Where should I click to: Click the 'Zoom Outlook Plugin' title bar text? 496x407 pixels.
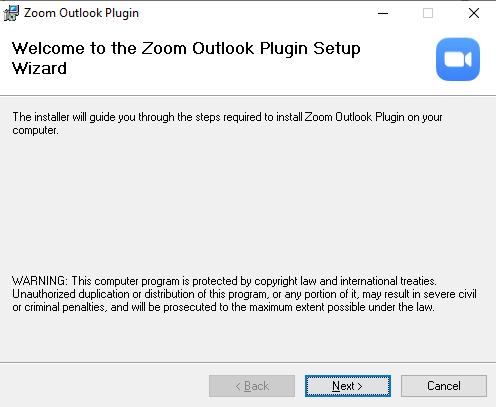point(81,13)
